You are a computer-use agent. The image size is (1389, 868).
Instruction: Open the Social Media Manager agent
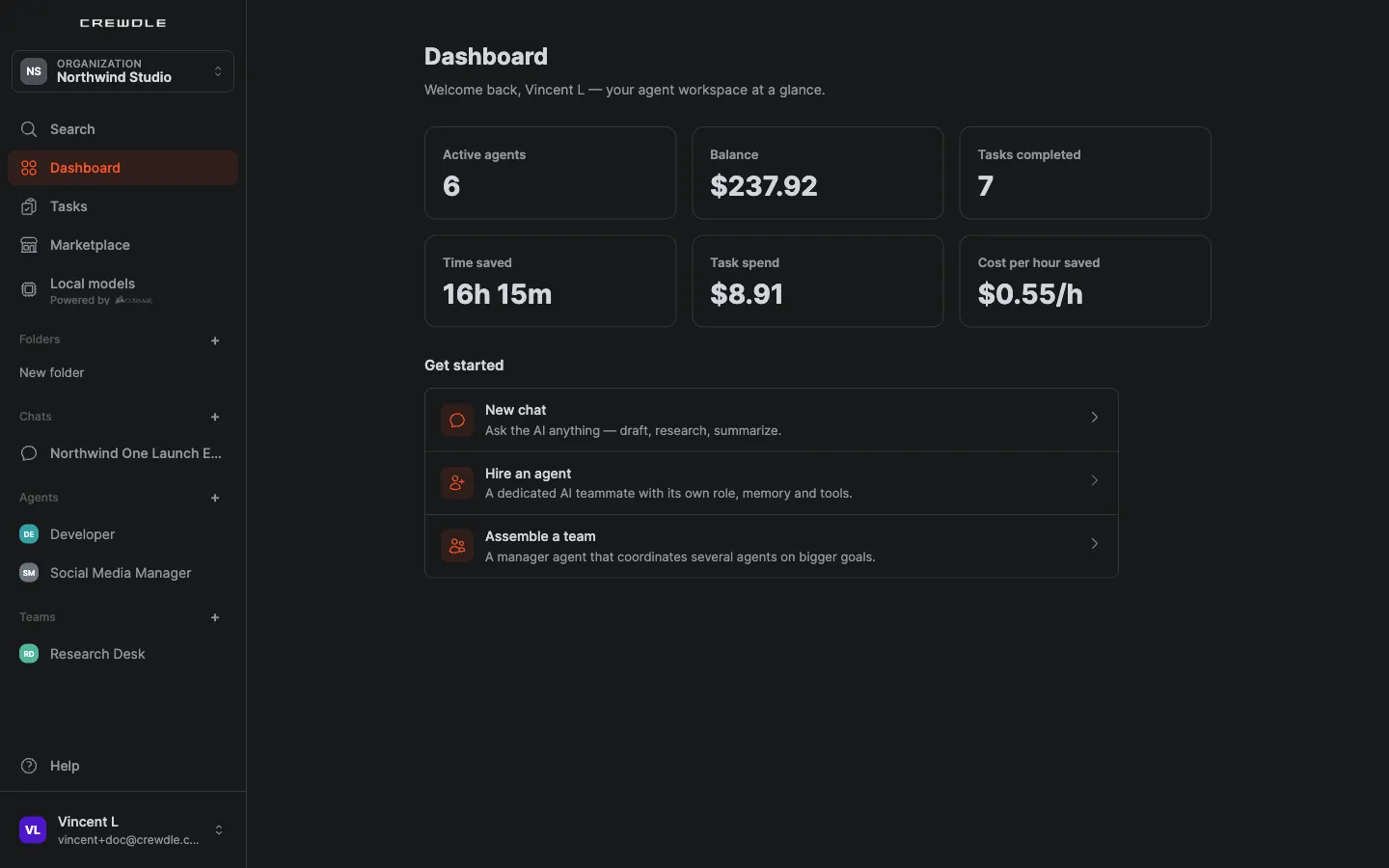click(x=123, y=573)
